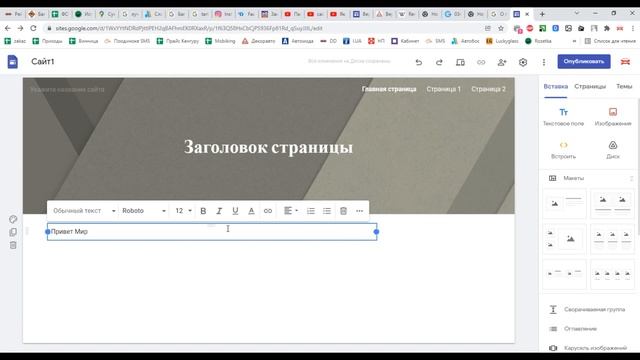
Task: Open the Roboto font dropdown
Action: click(x=144, y=211)
